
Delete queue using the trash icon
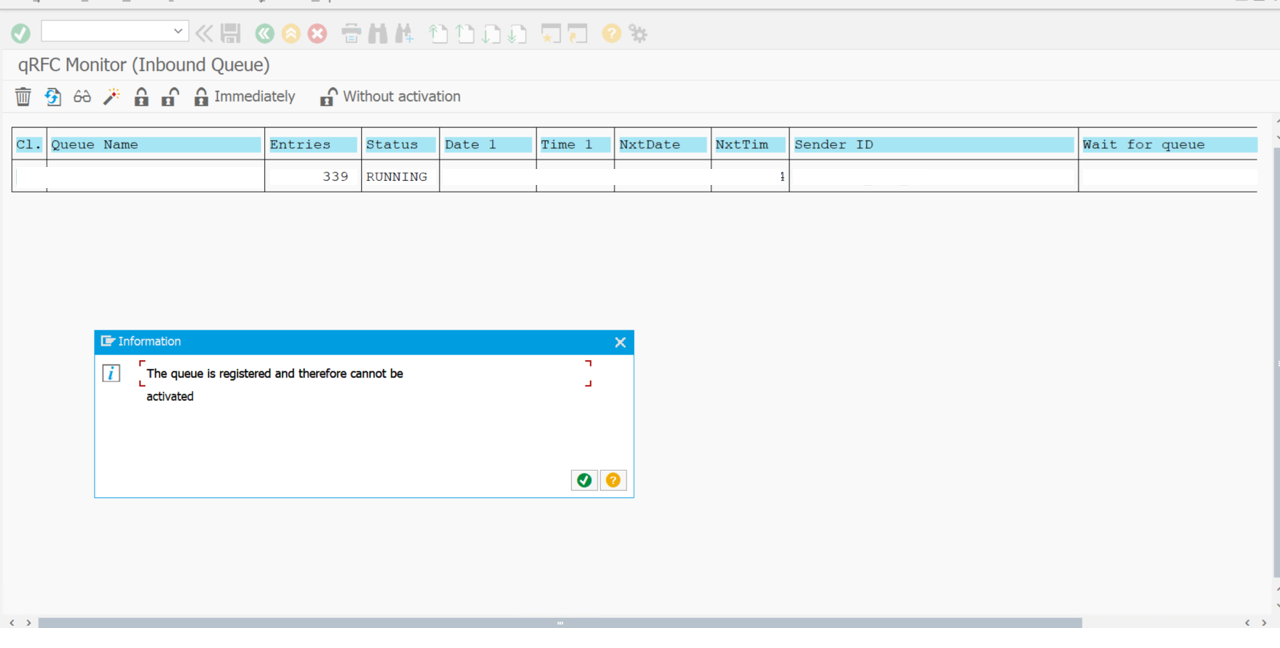pyautogui.click(x=23, y=96)
